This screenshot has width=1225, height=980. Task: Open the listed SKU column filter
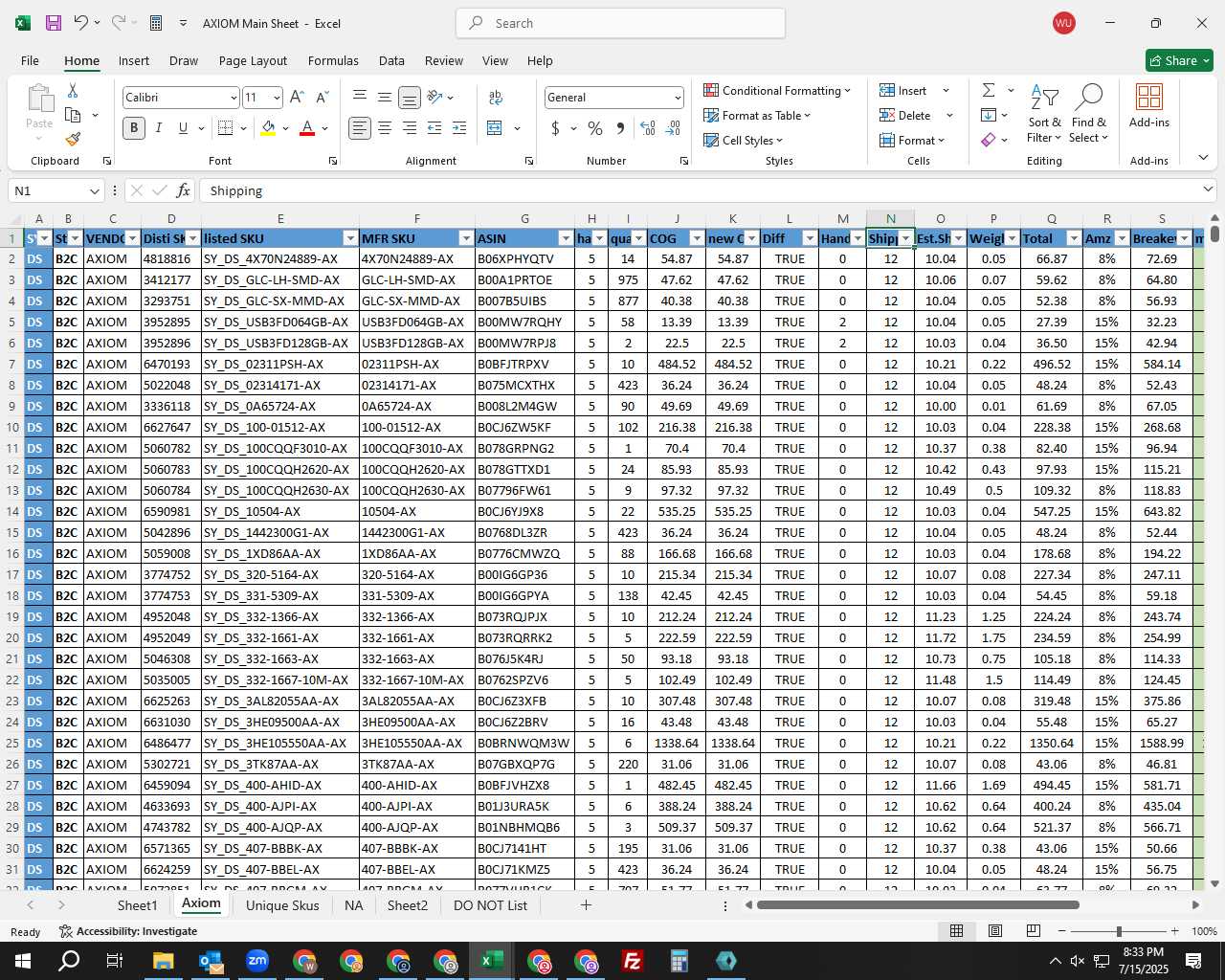[349, 238]
